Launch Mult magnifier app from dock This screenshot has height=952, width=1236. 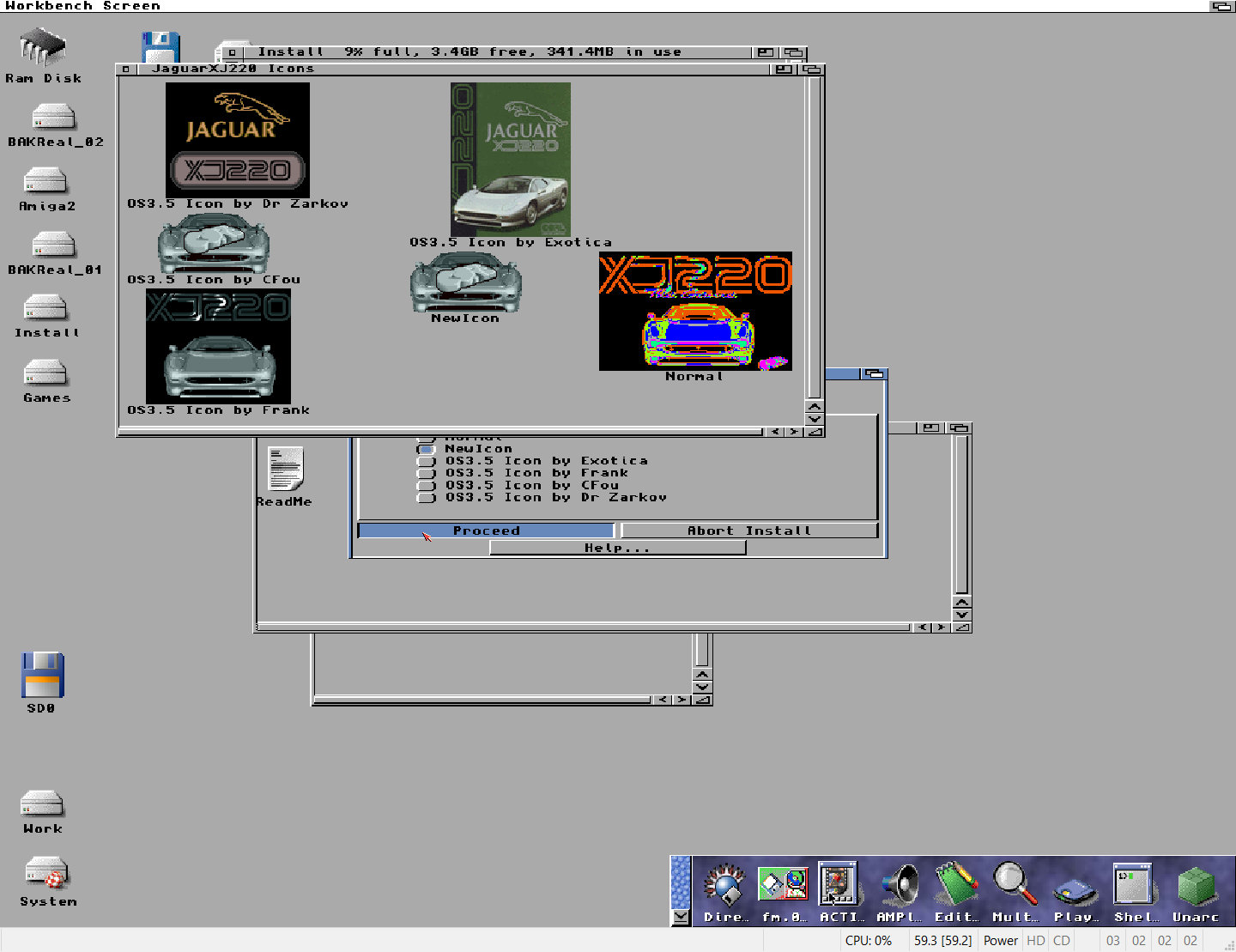coord(1015,884)
